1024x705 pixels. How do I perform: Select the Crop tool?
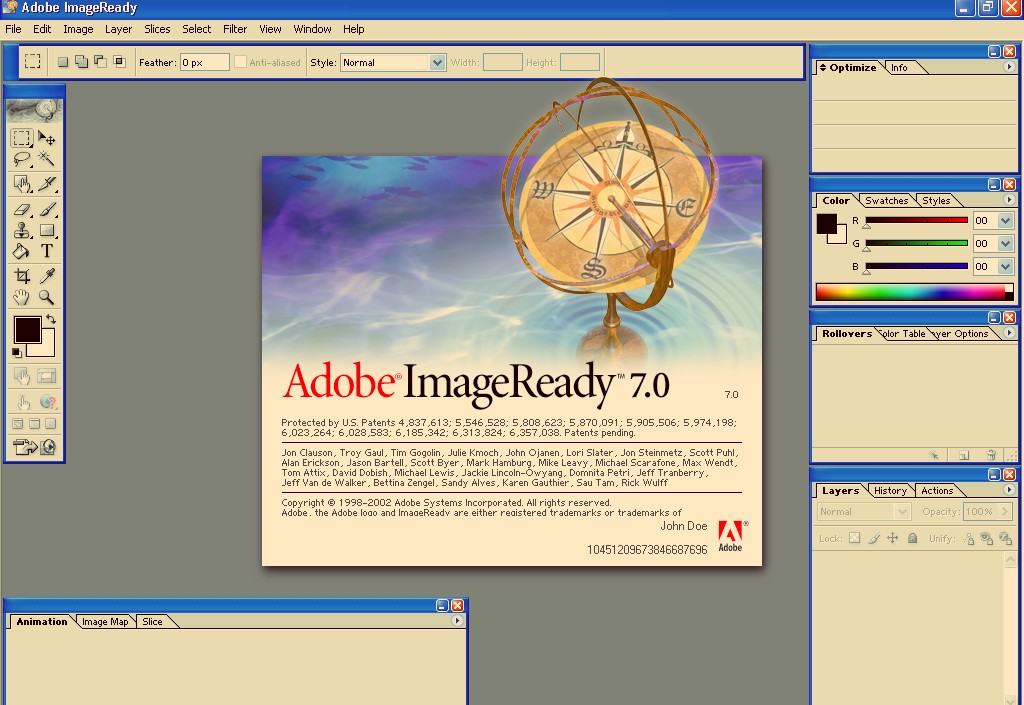pos(22,276)
